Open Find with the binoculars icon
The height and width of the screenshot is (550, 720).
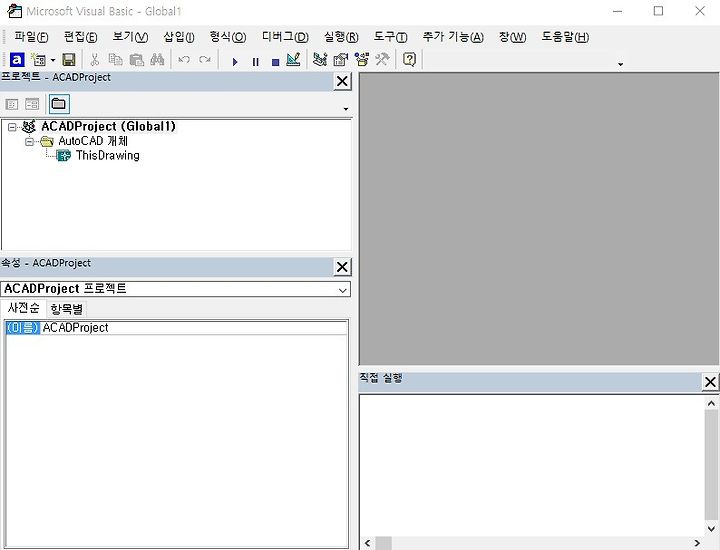click(x=157, y=60)
